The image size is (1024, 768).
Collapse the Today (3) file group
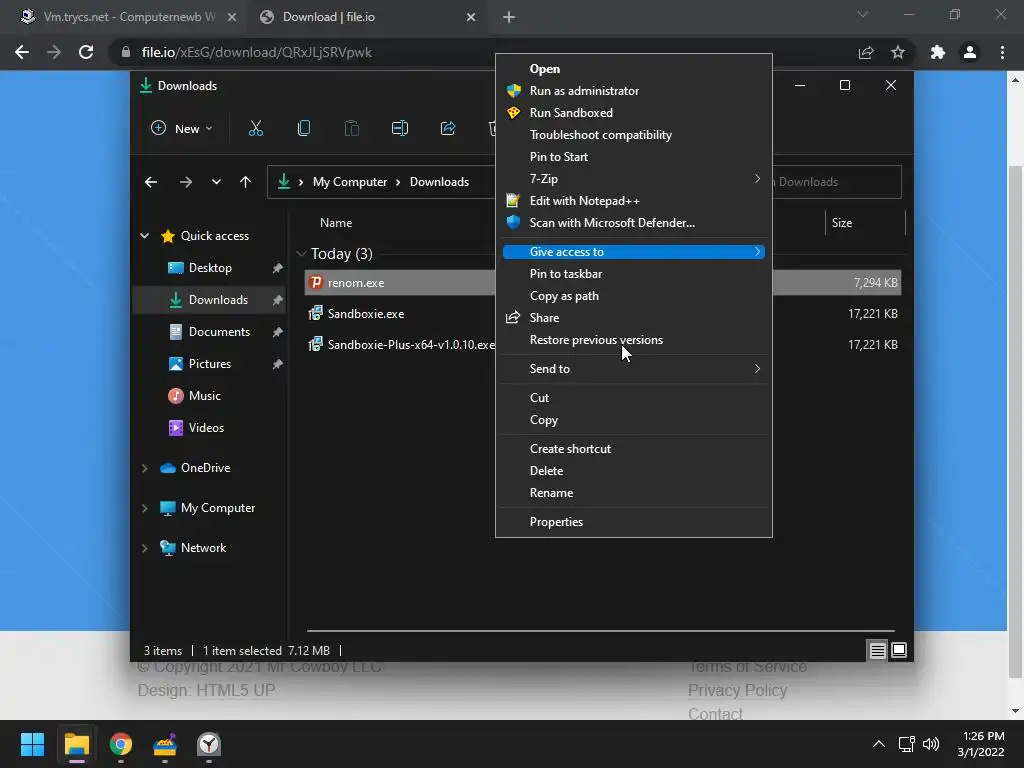[x=301, y=253]
